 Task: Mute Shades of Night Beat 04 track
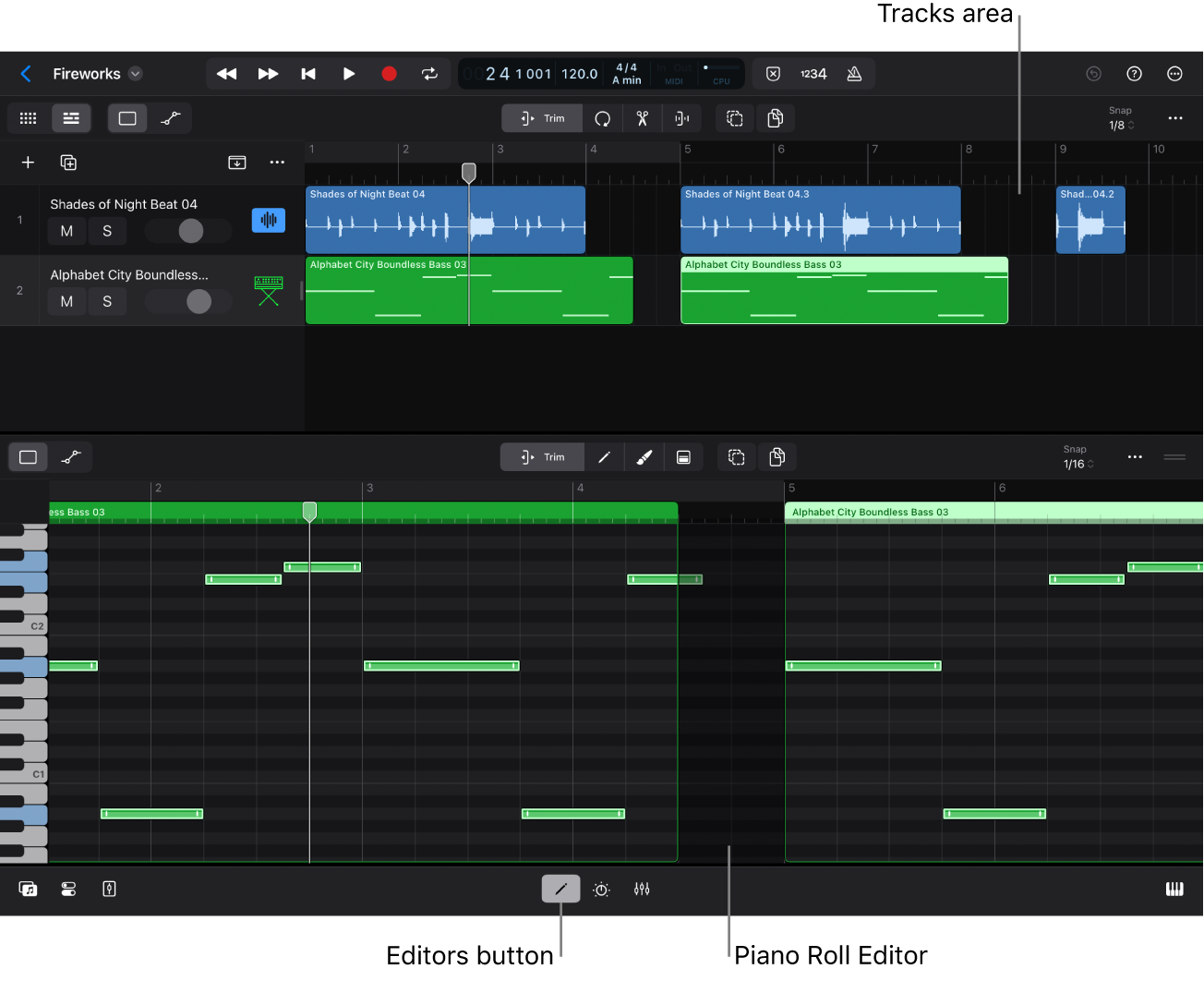click(66, 231)
